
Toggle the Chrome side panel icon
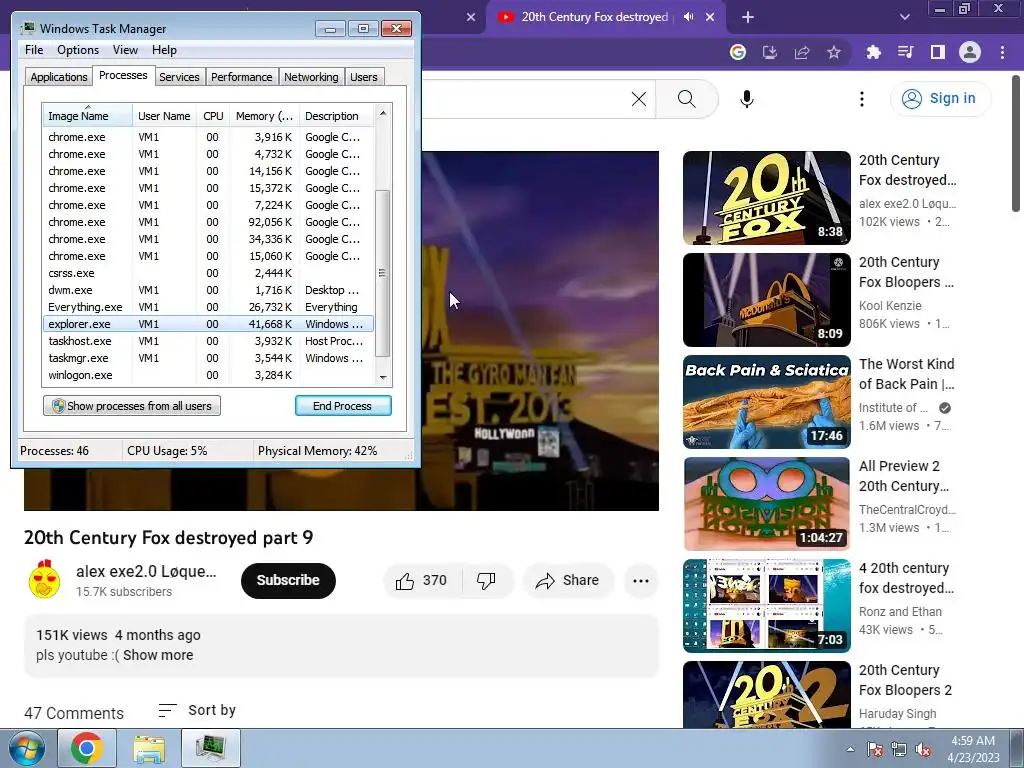pos(938,52)
